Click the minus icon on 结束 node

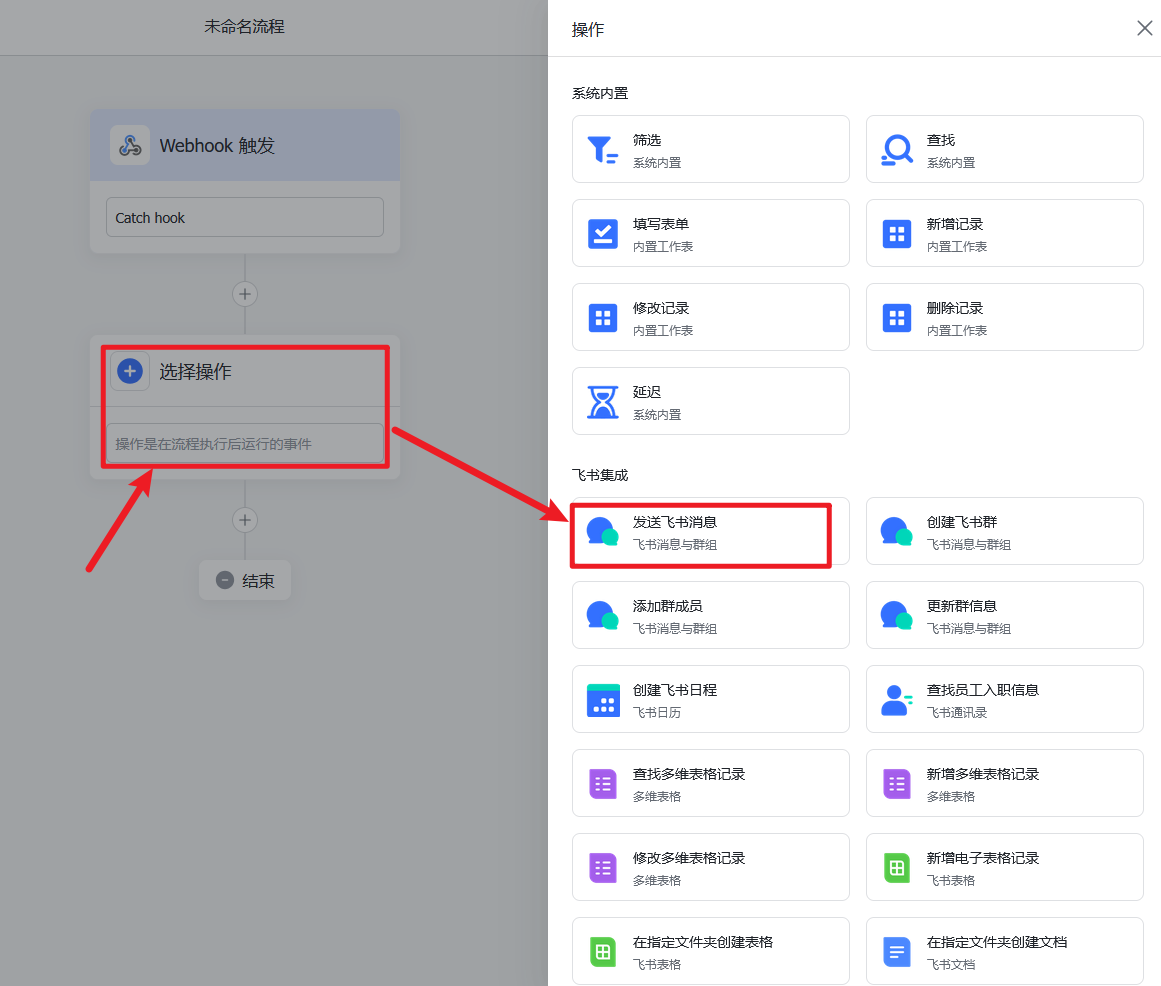(225, 580)
